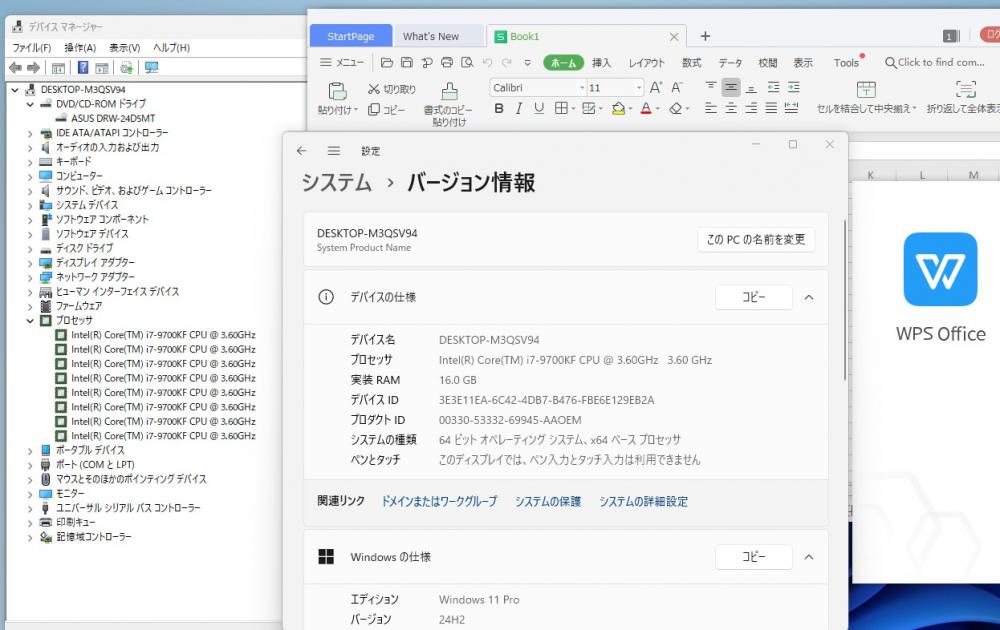Click the Settings back arrow
Image resolution: width=1000 pixels, height=630 pixels.
(x=302, y=150)
